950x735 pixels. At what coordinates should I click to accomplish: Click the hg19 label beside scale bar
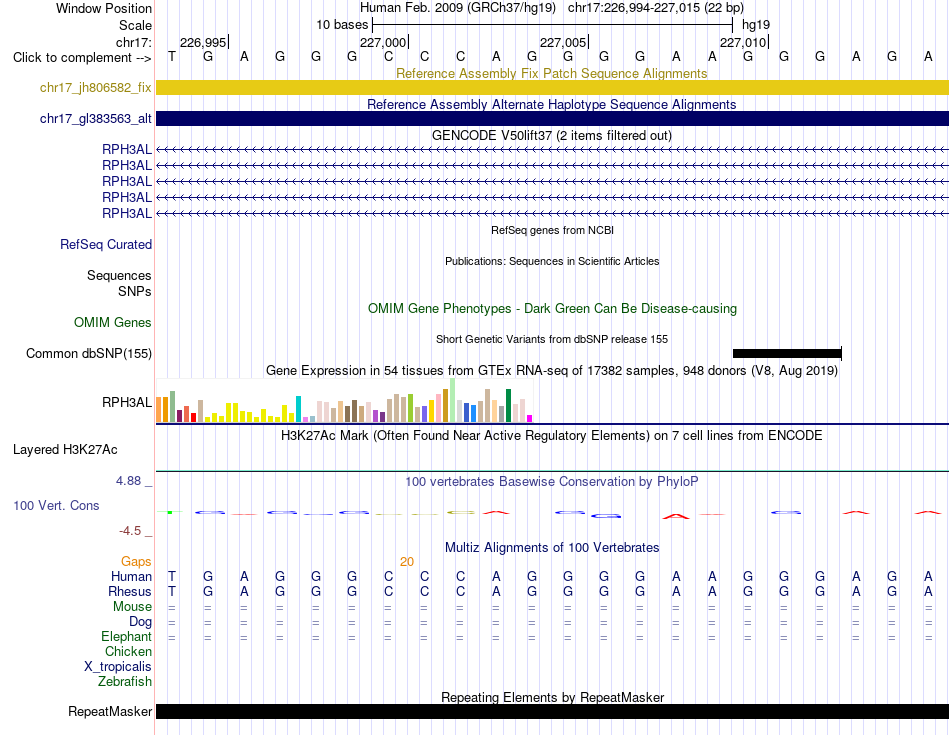tap(756, 25)
